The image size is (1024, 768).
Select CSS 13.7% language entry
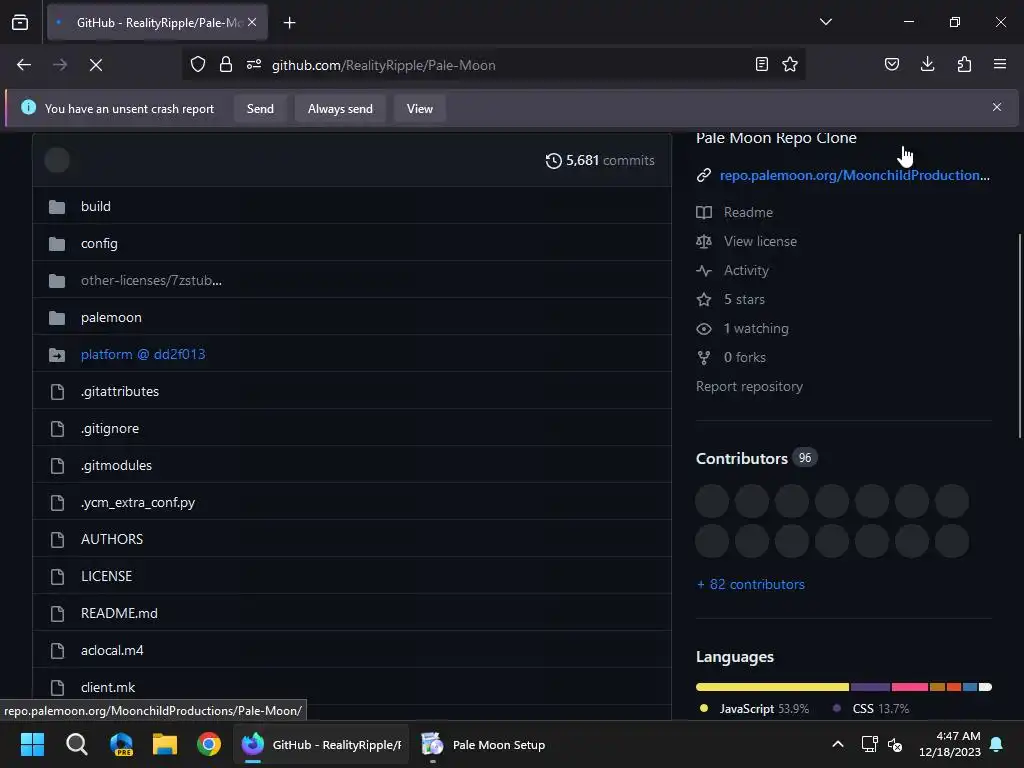[872, 709]
